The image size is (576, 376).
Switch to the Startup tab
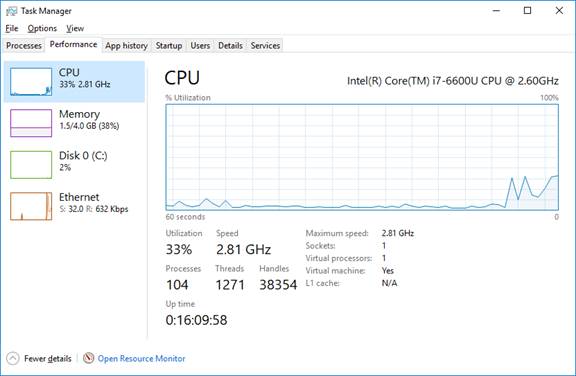click(x=169, y=46)
